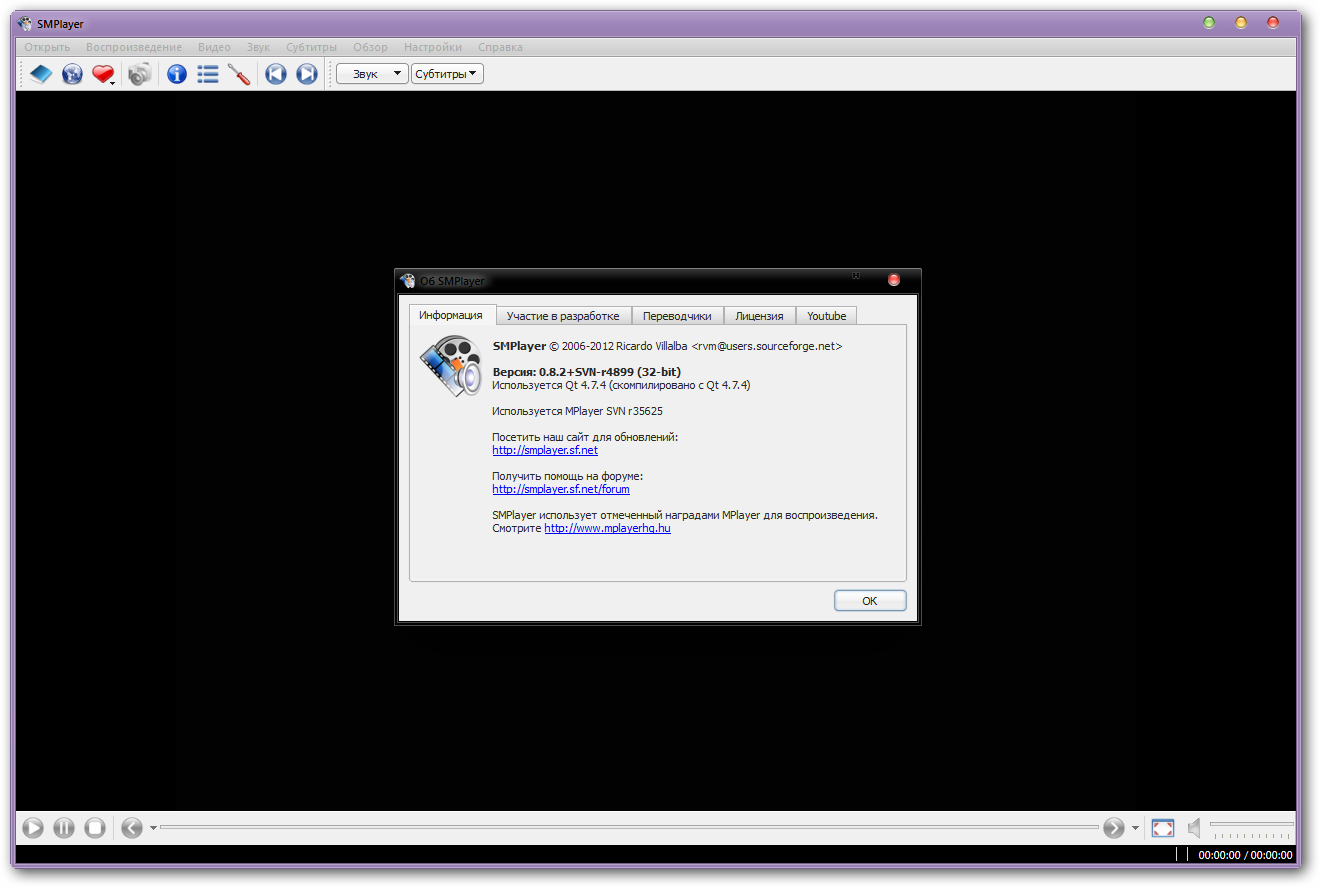1320x887 pixels.
Task: Click the Play button
Action: pos(33,828)
